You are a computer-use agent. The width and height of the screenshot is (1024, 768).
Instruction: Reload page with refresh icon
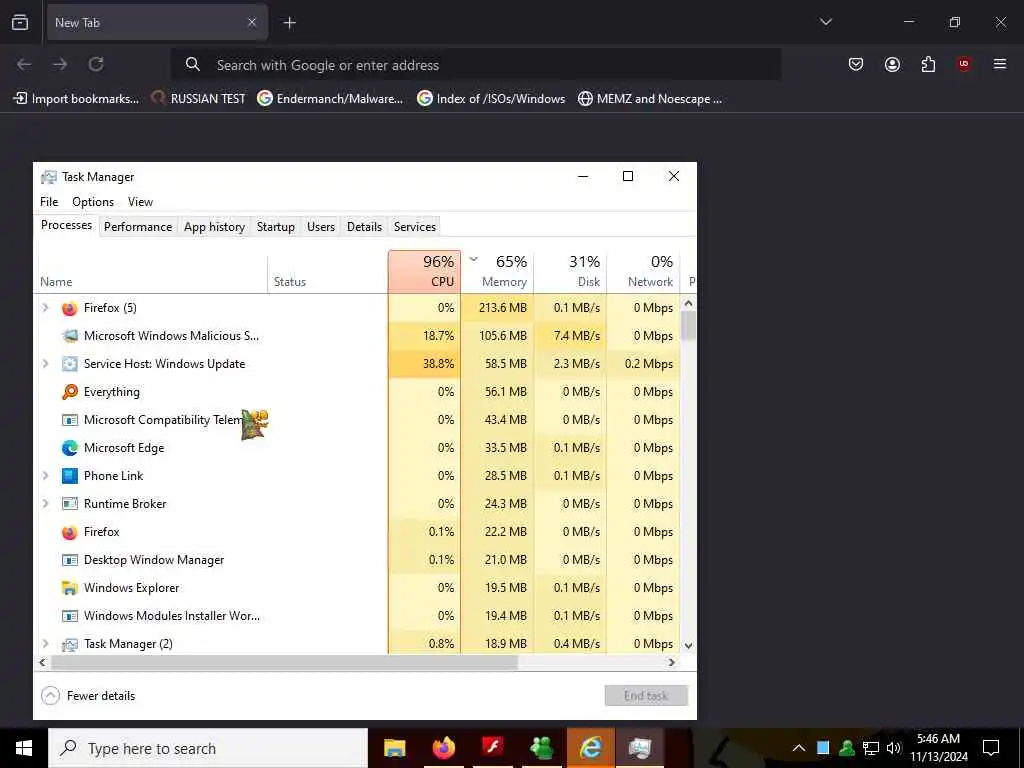[x=96, y=64]
